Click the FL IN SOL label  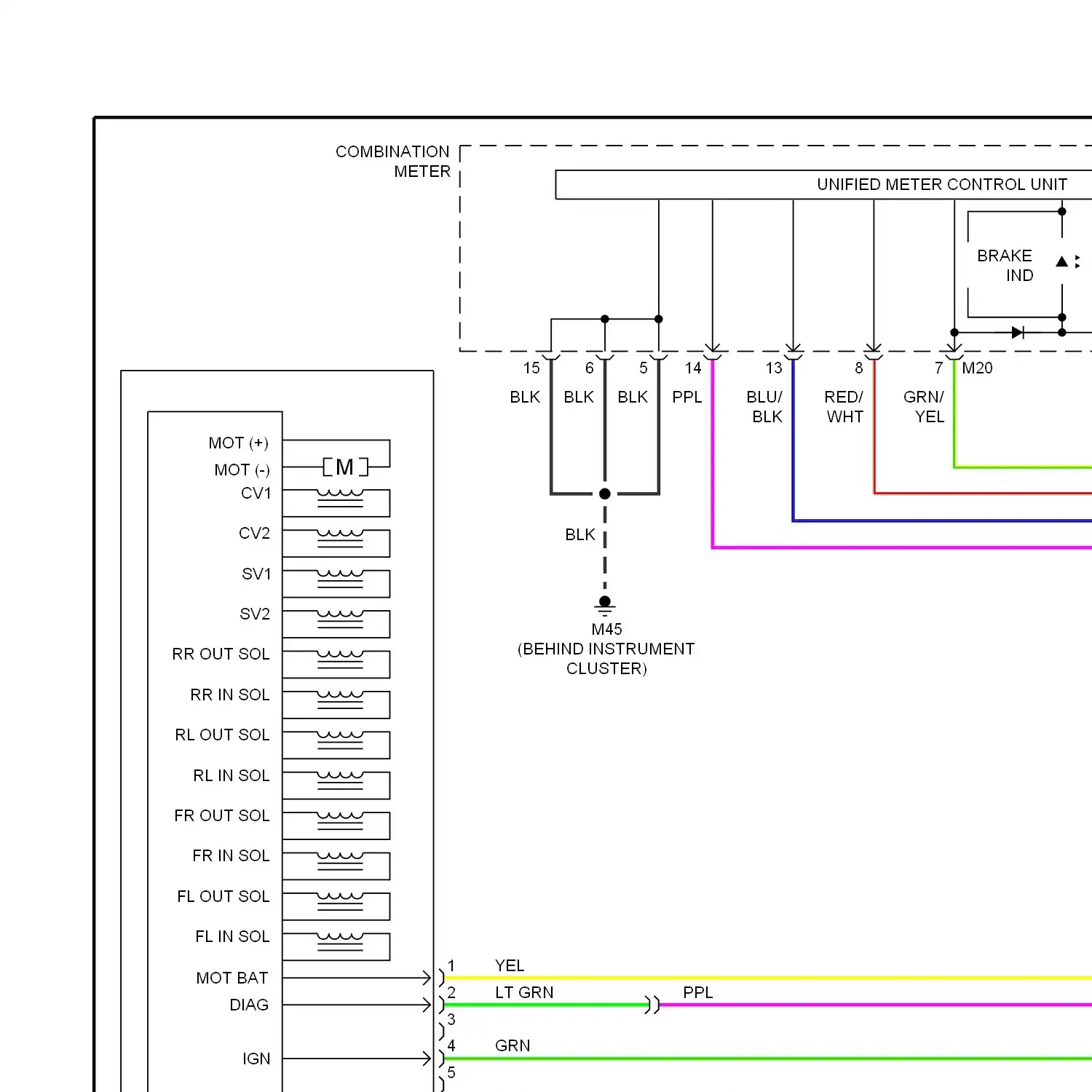point(232,937)
